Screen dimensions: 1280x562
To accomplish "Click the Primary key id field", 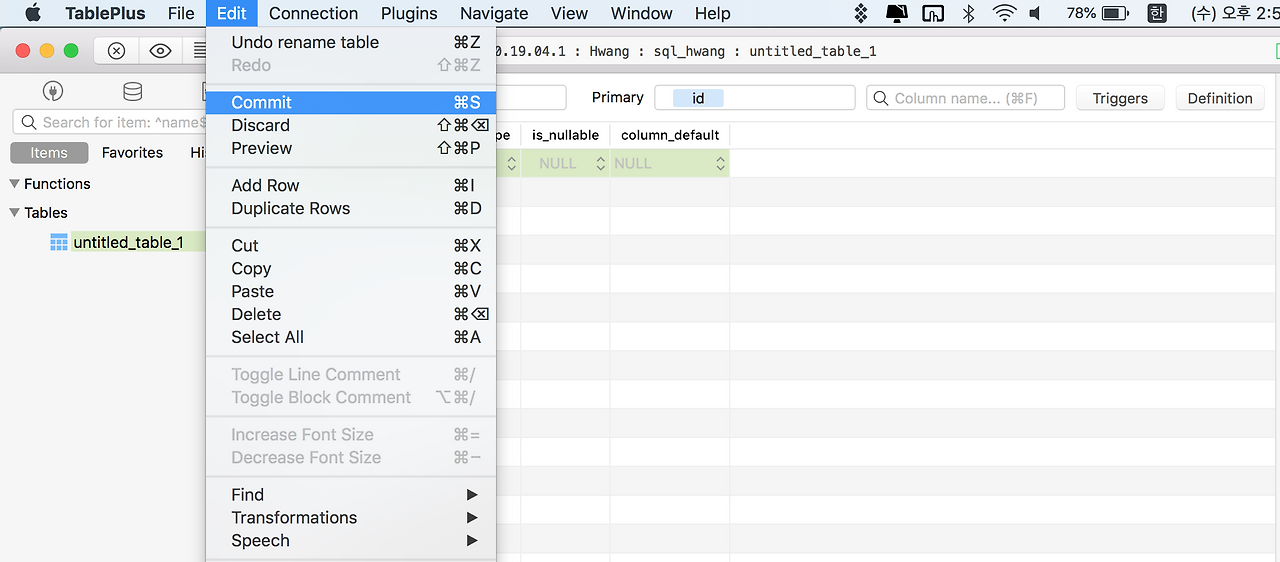I will click(x=755, y=98).
